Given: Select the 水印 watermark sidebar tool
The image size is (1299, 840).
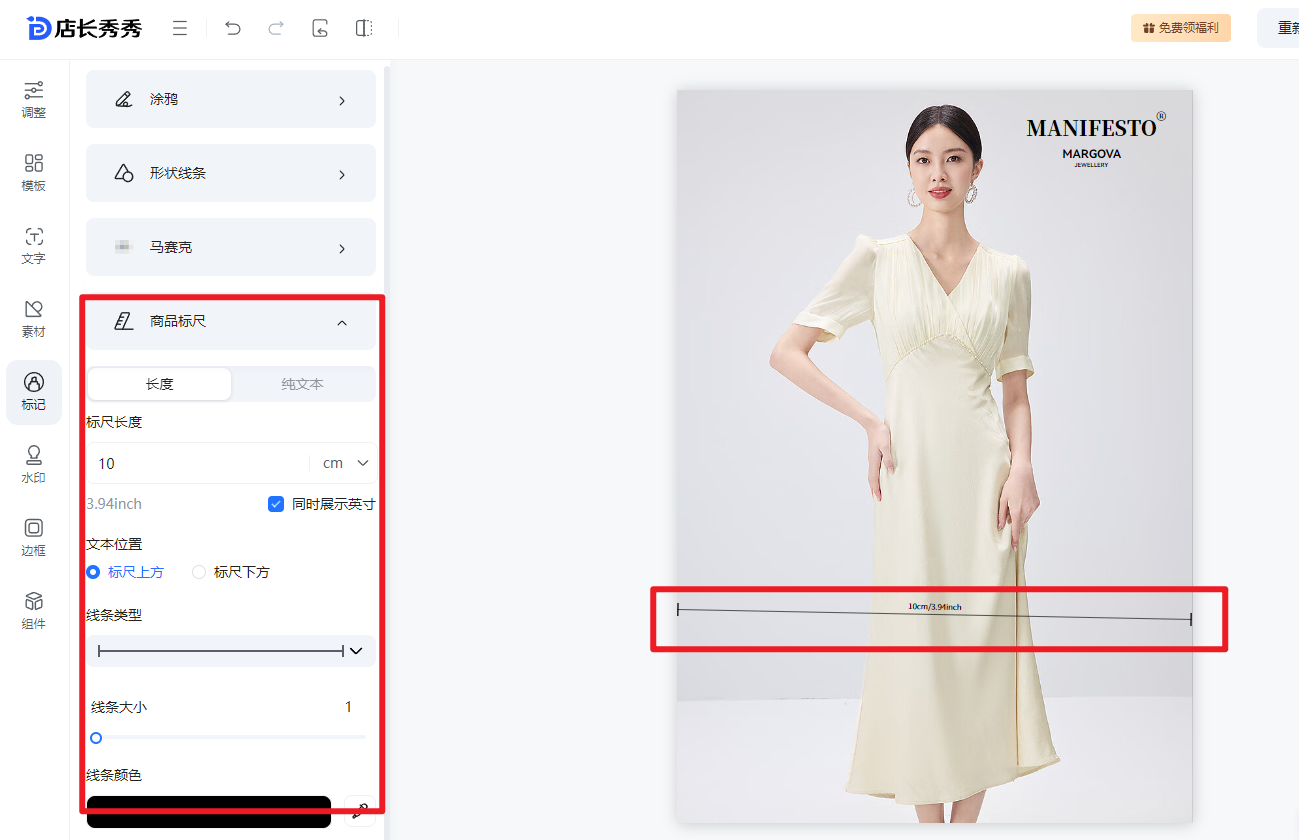Looking at the screenshot, I should 34,465.
